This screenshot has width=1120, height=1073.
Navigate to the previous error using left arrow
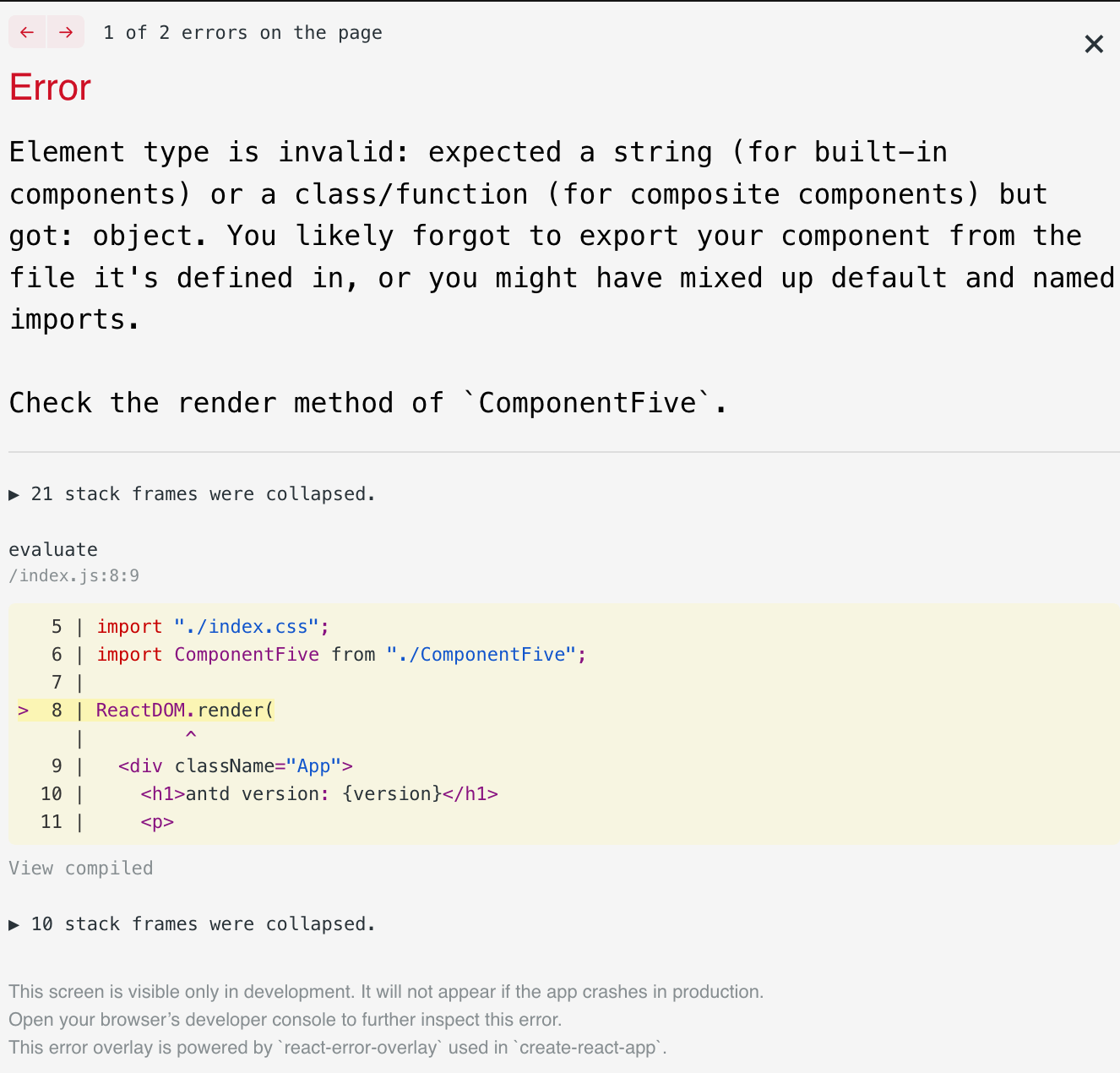(26, 31)
